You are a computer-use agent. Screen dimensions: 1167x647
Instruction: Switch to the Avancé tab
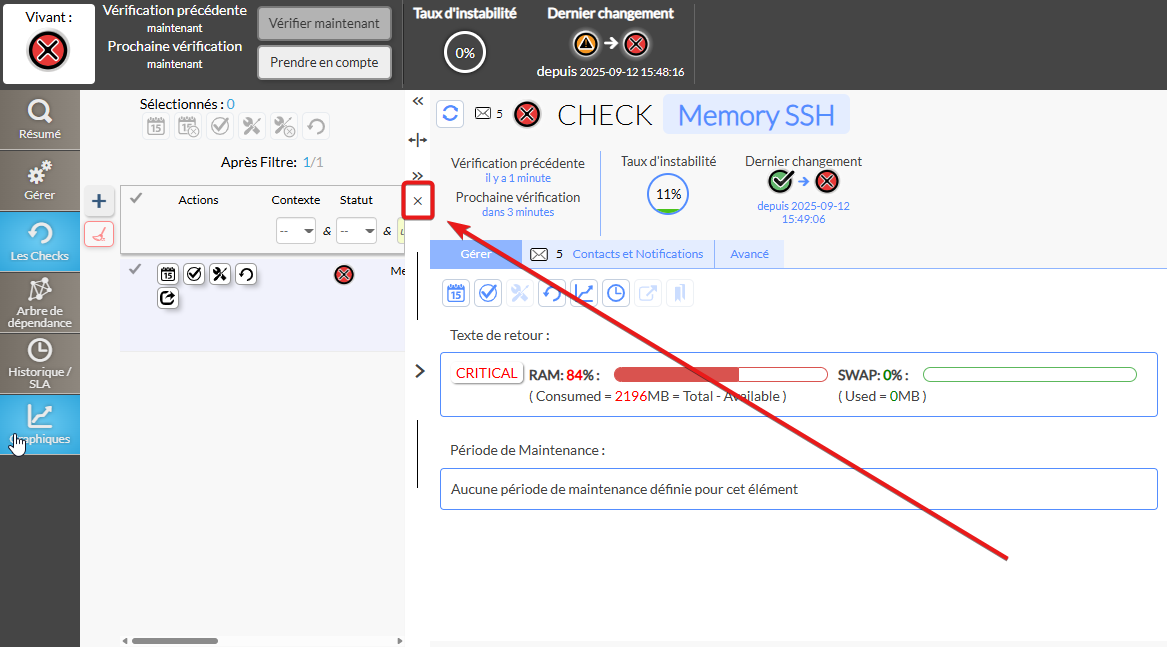749,254
